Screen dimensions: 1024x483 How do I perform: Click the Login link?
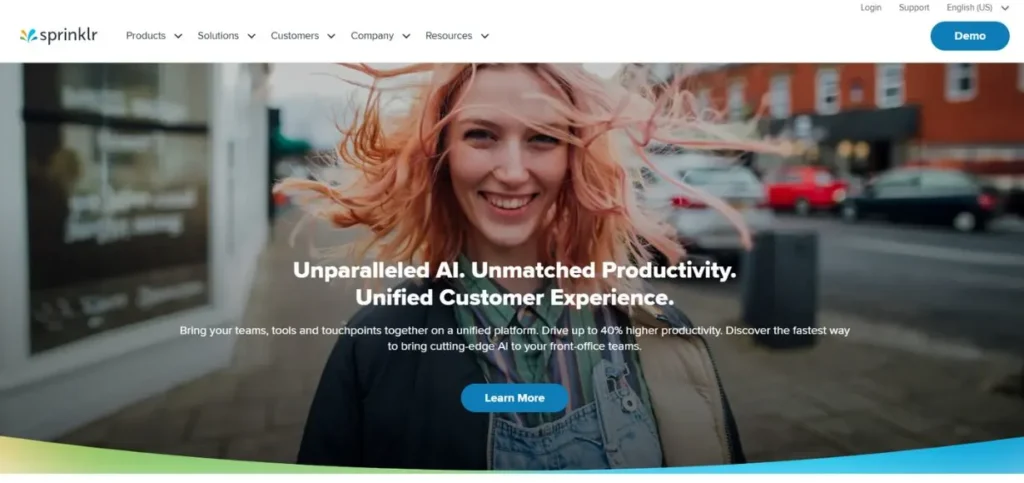871,8
